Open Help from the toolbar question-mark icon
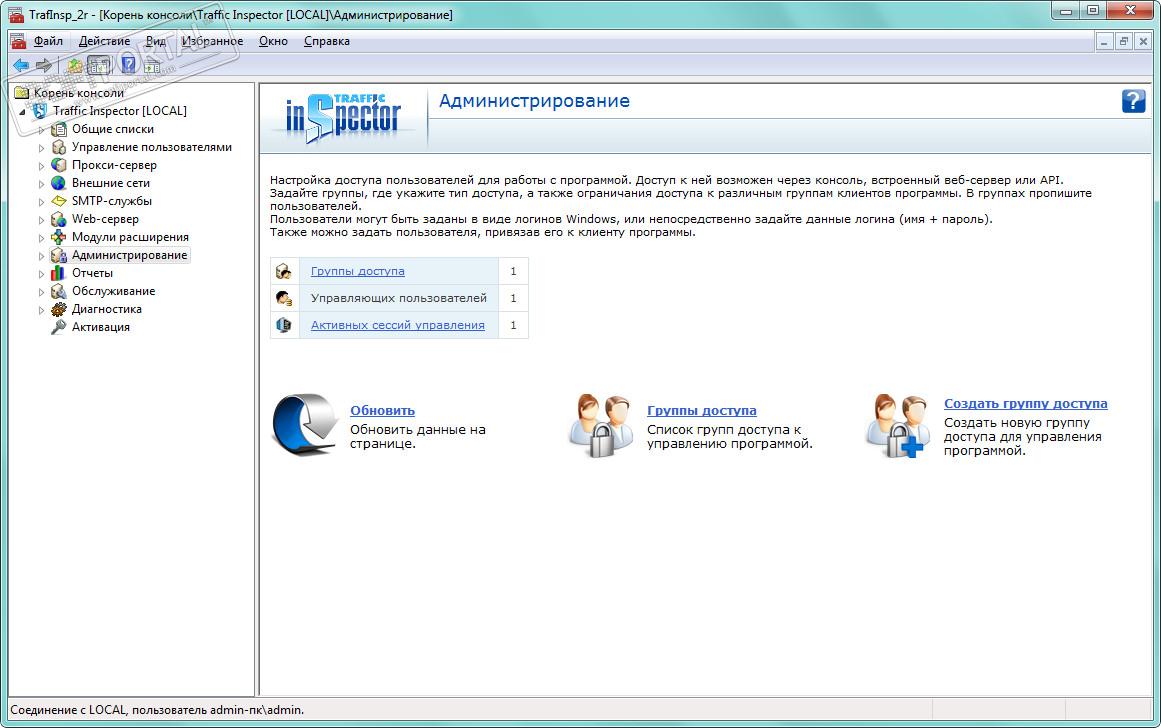1161x728 pixels. 128,65
